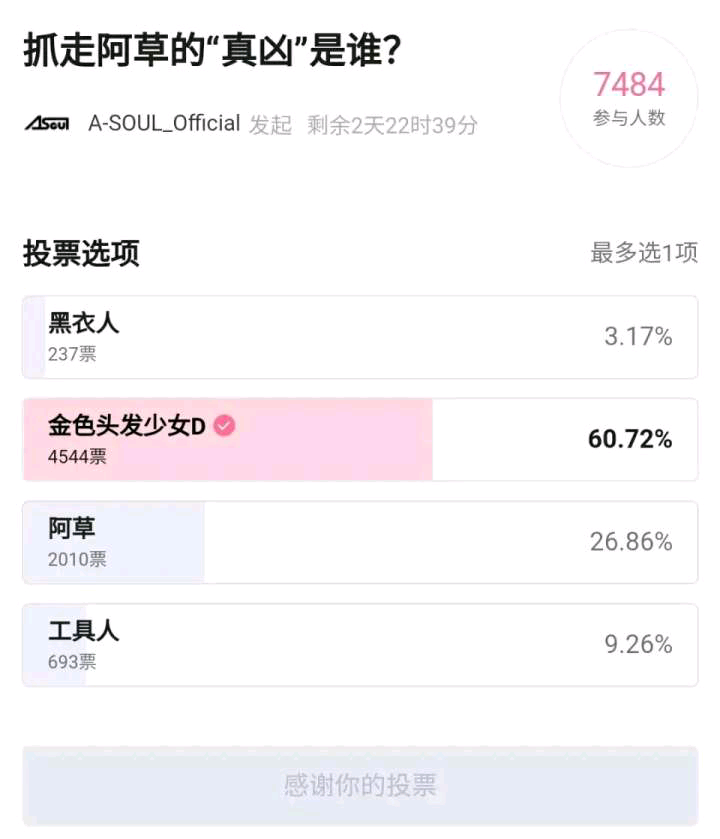Click the 4544票 vote count
This screenshot has width=720, height=839.
pyautogui.click(x=77, y=457)
